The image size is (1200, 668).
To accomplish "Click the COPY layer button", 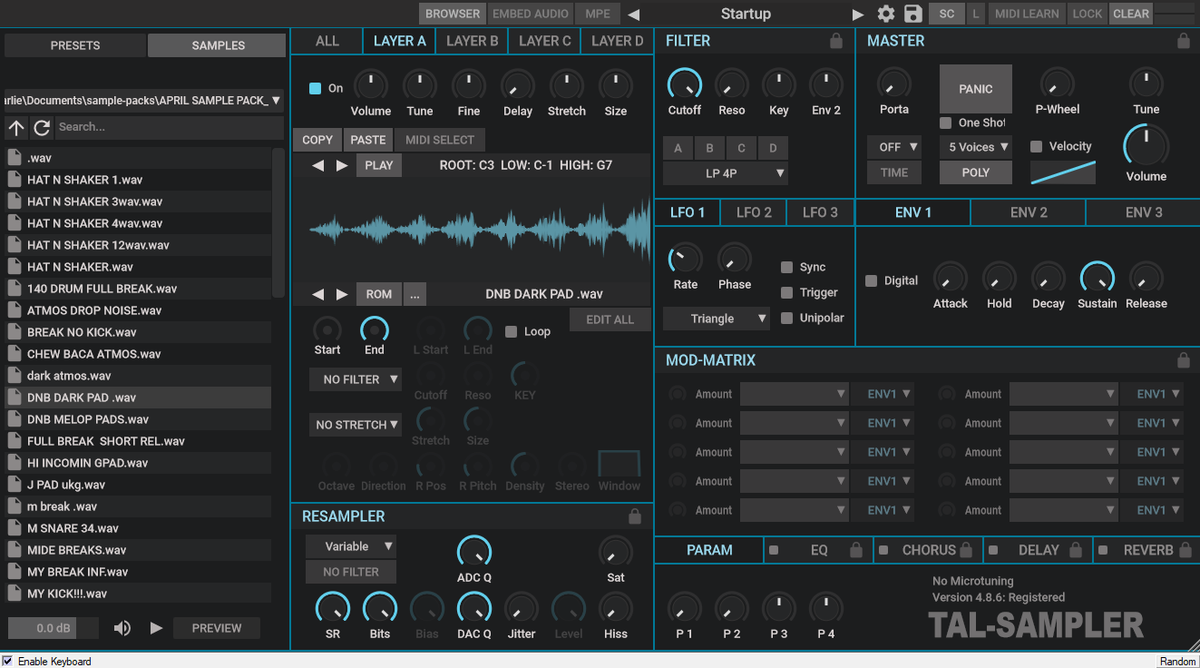I will 317,140.
